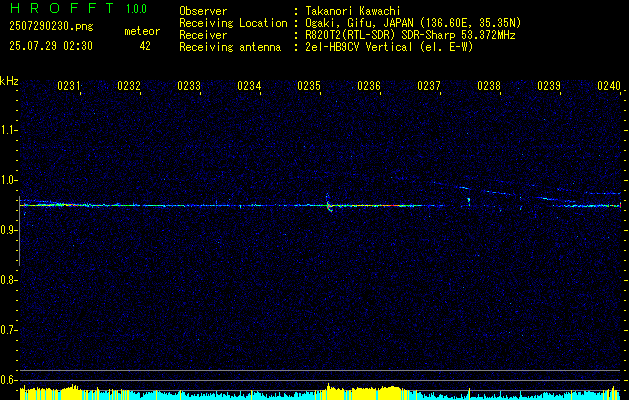Viewport: 629px width, 400px height.
Task: Click the 0233 time marker
Action: 189,85
